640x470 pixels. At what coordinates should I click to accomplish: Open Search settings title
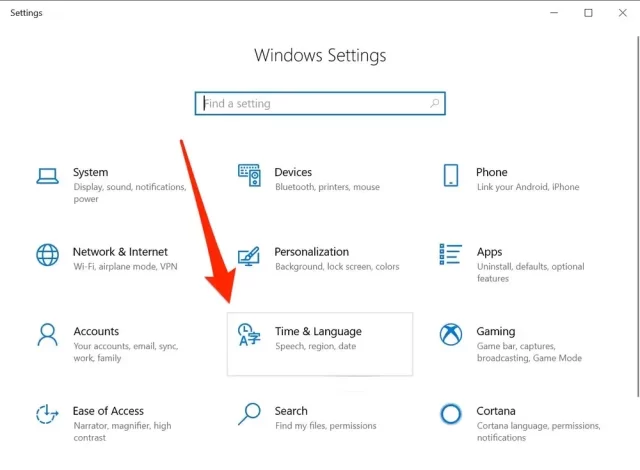tap(291, 411)
